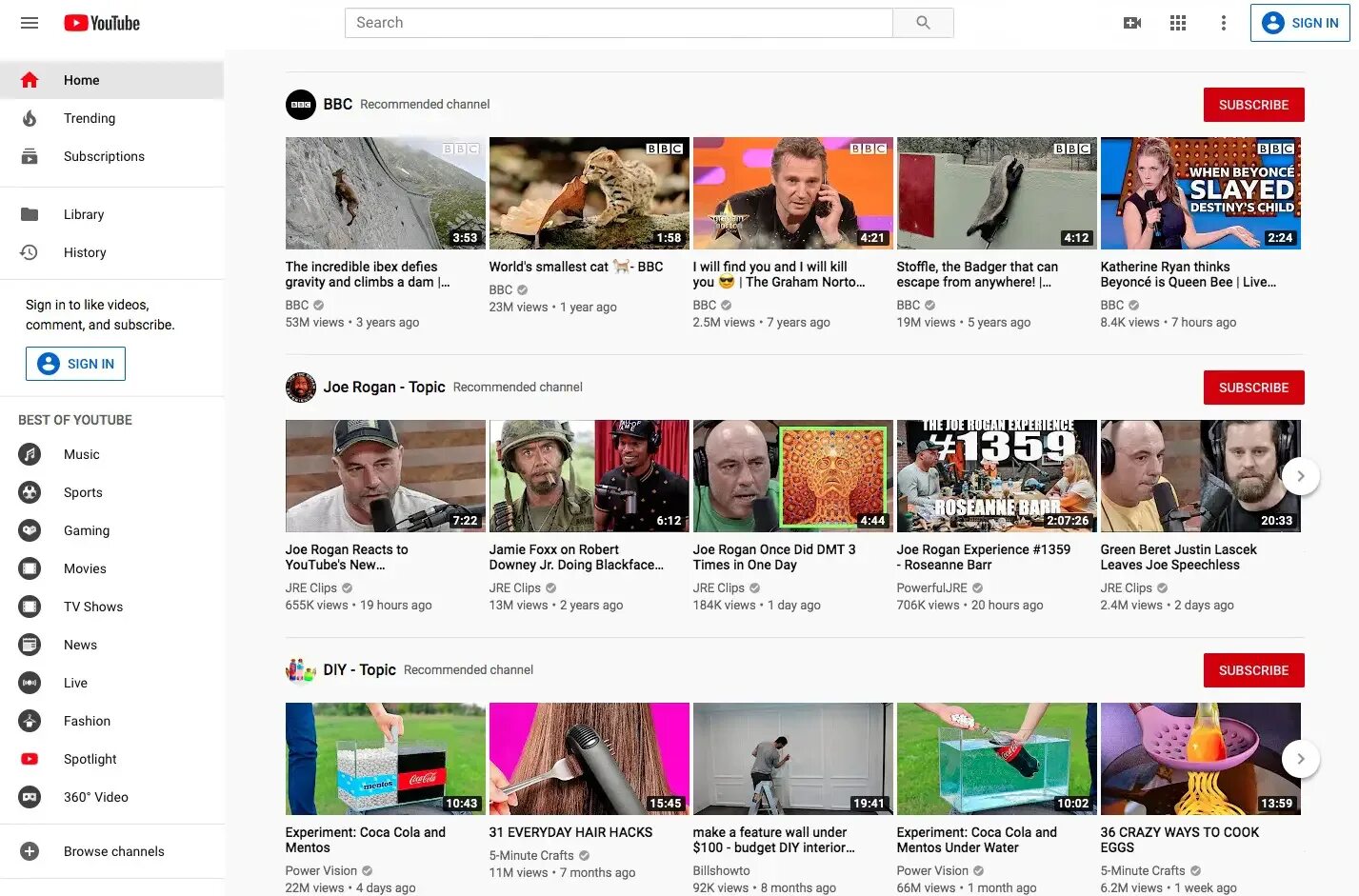Click the Spotlight icon in sidebar
Screen dimensions: 1359x896
point(30,759)
